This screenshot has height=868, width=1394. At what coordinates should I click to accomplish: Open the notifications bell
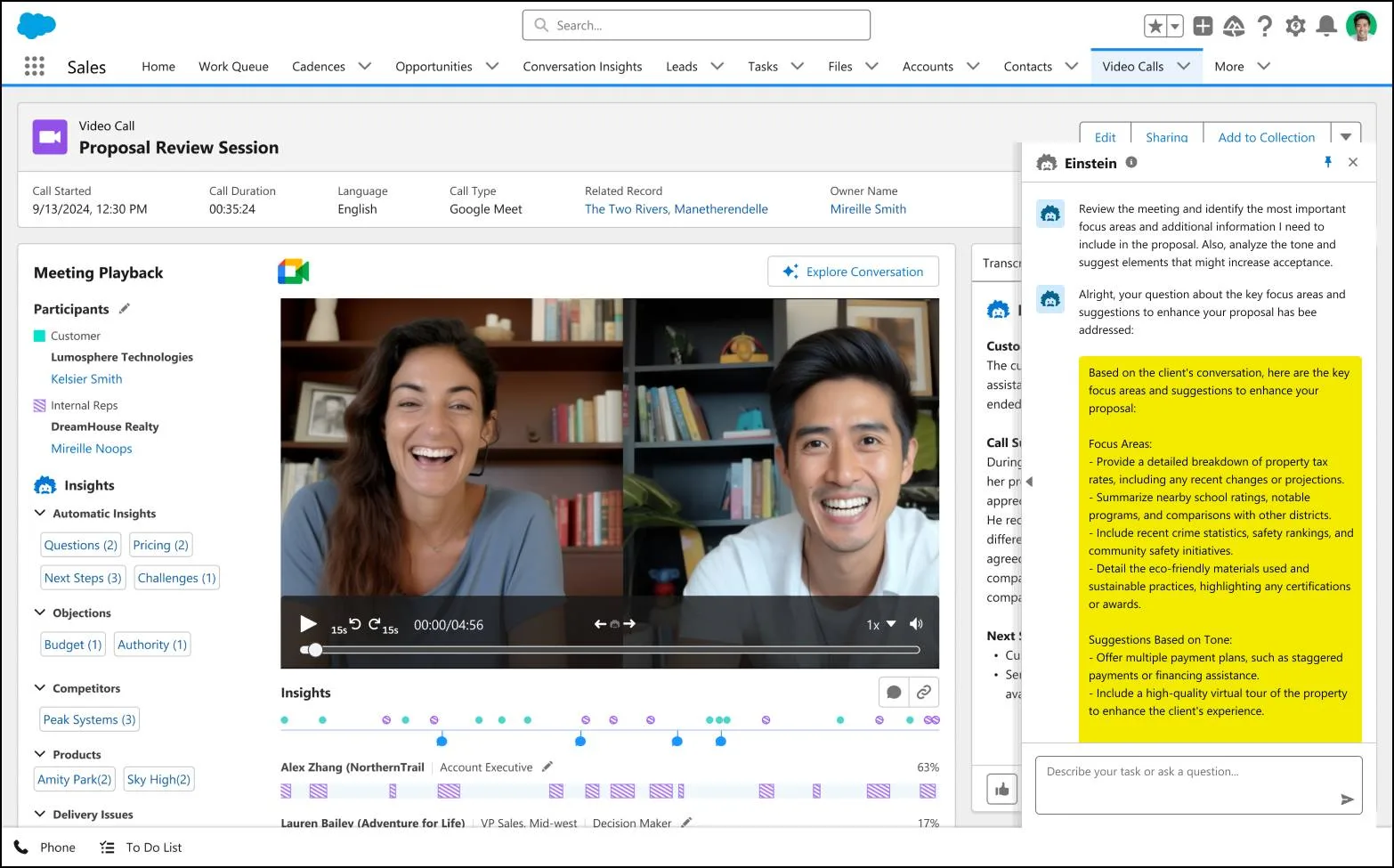click(x=1326, y=26)
